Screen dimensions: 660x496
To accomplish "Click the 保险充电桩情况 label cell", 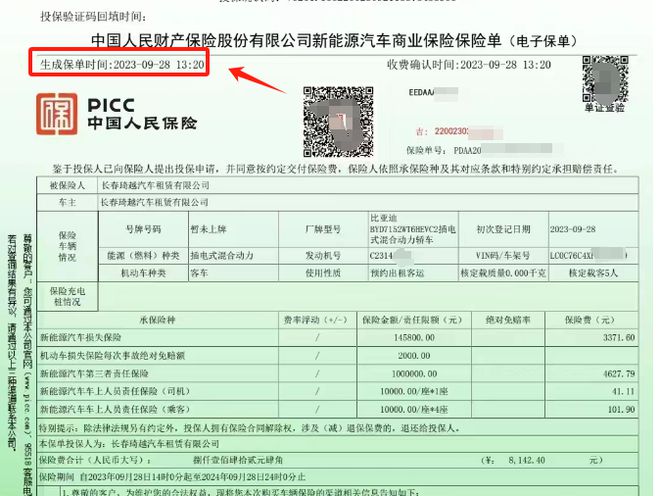I will click(x=67, y=296).
